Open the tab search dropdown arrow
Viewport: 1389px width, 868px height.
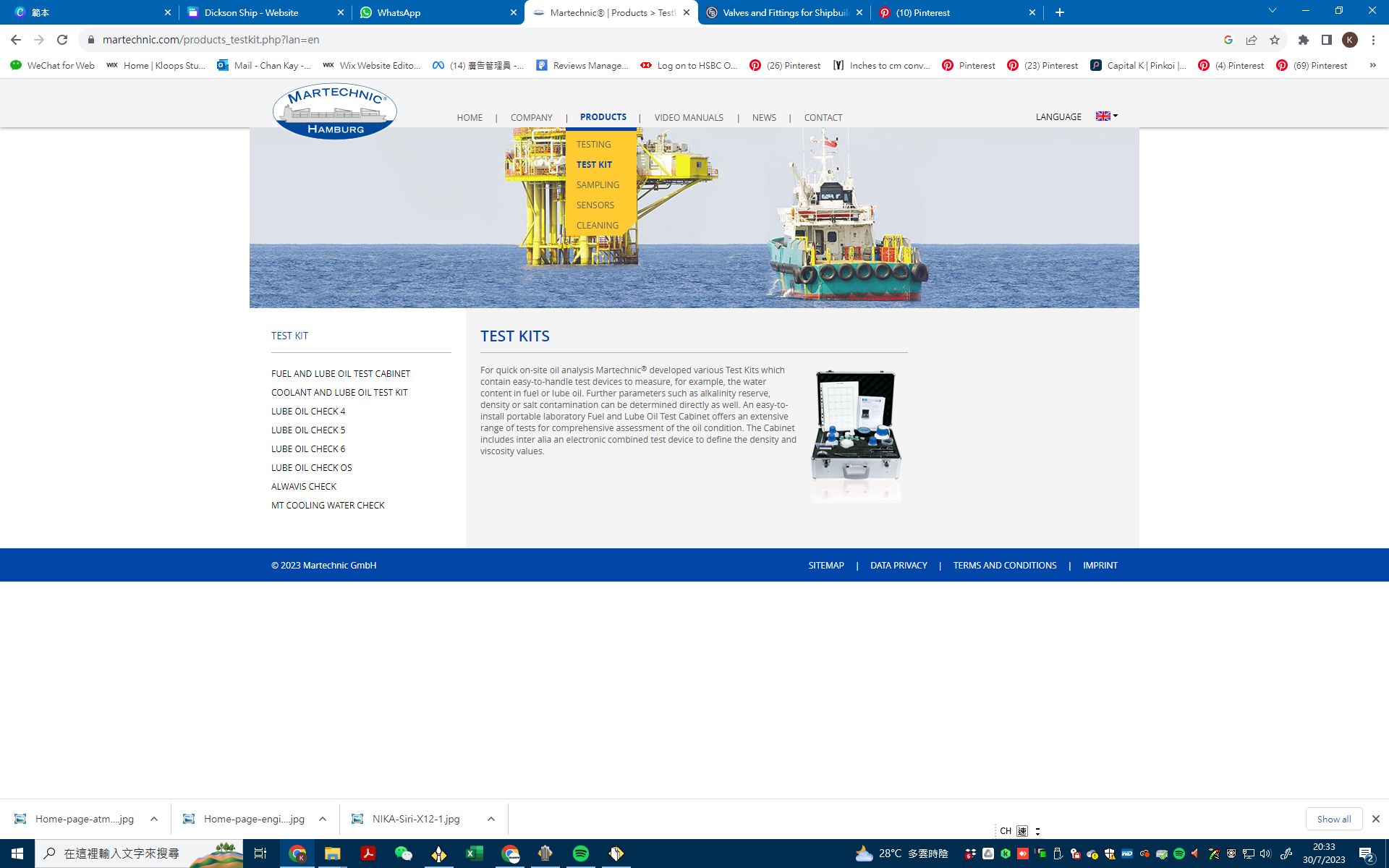pos(1272,11)
